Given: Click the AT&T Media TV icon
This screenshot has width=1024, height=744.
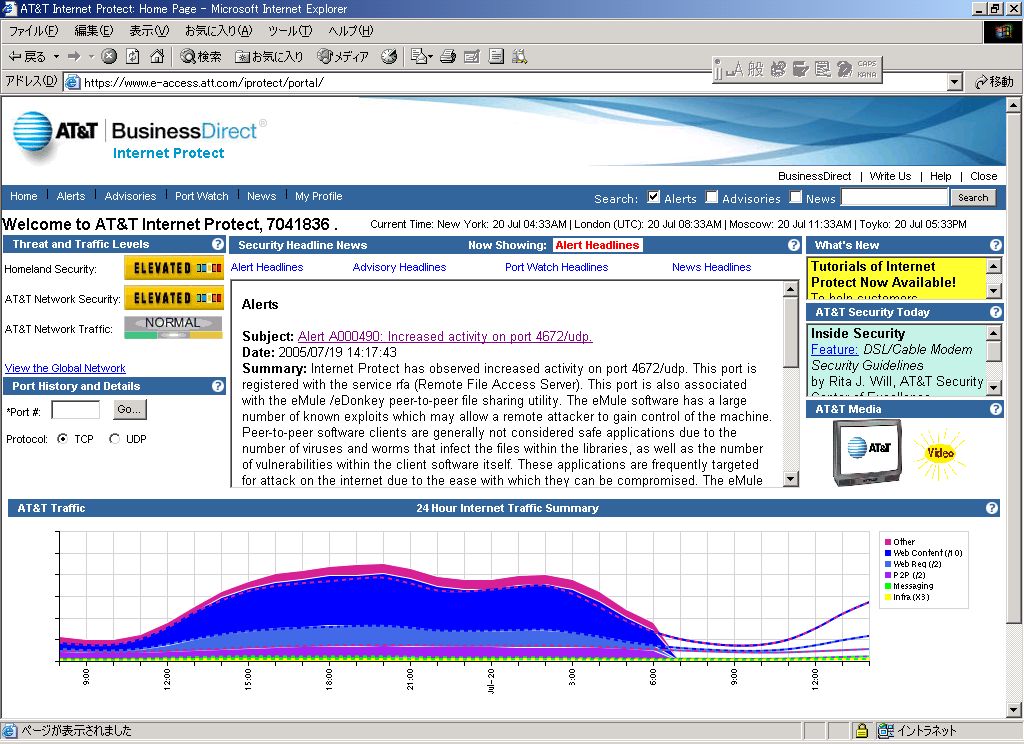Looking at the screenshot, I should (866, 452).
